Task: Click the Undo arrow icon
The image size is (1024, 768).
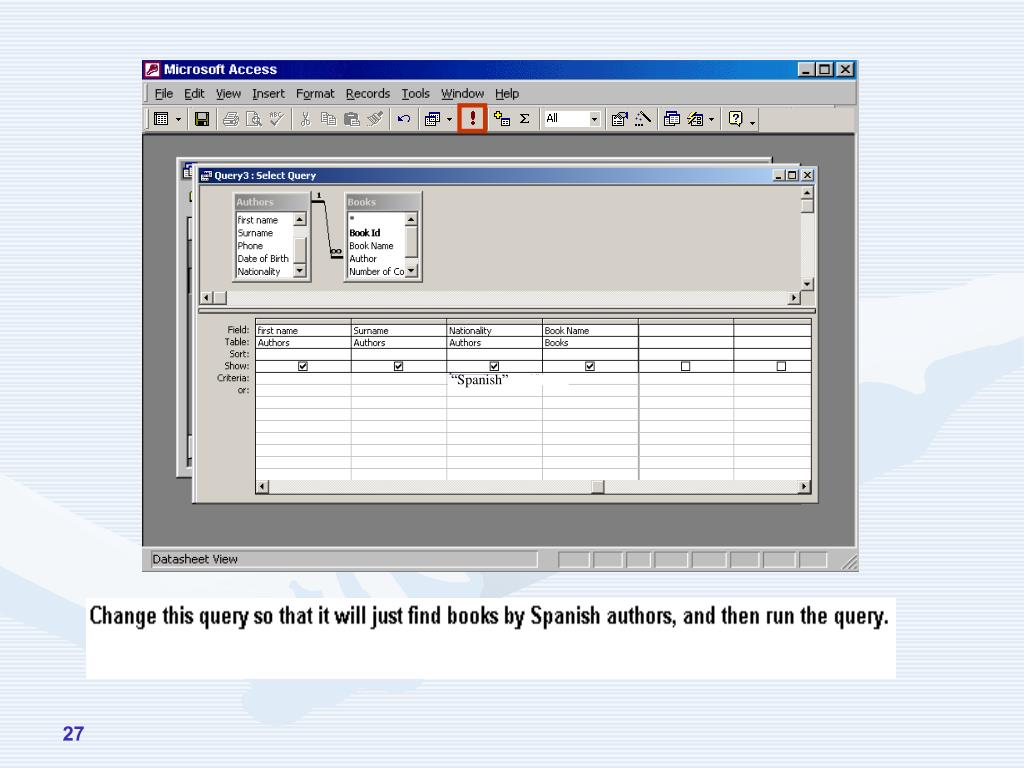Action: pyautogui.click(x=404, y=119)
